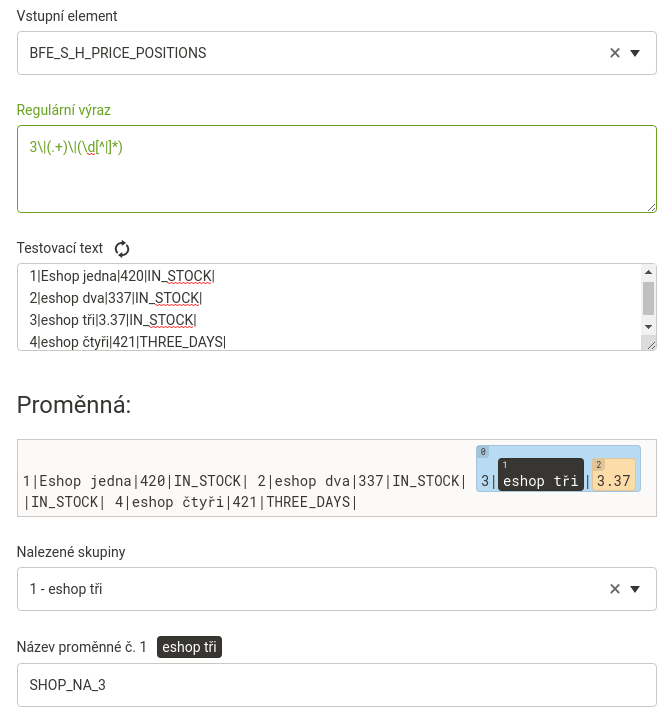The width and height of the screenshot is (669, 723).
Task: Focus the SHOP_NA_3 variable name field
Action: pyautogui.click(x=336, y=685)
